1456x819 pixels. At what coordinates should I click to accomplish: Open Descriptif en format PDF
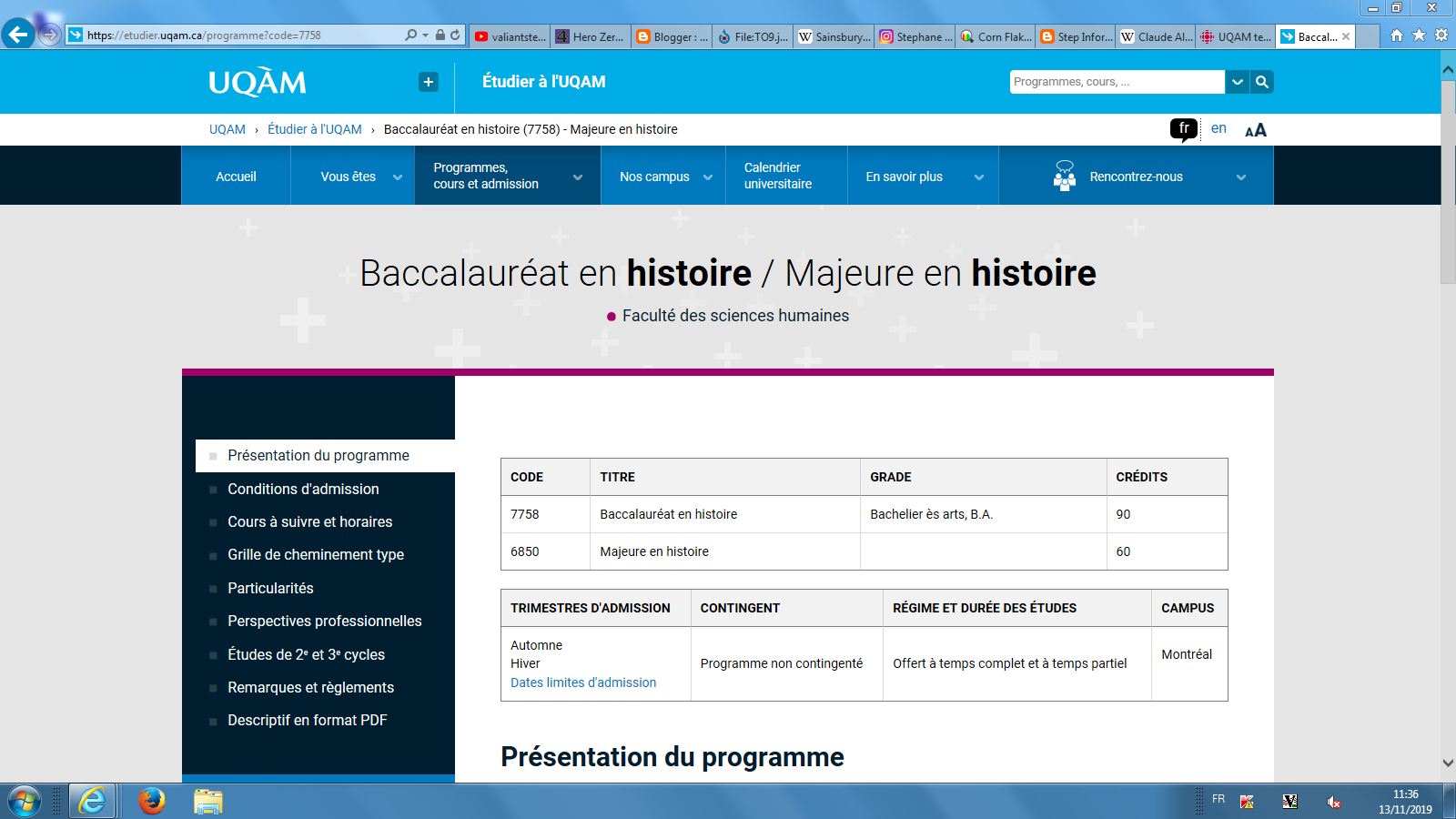tap(308, 720)
